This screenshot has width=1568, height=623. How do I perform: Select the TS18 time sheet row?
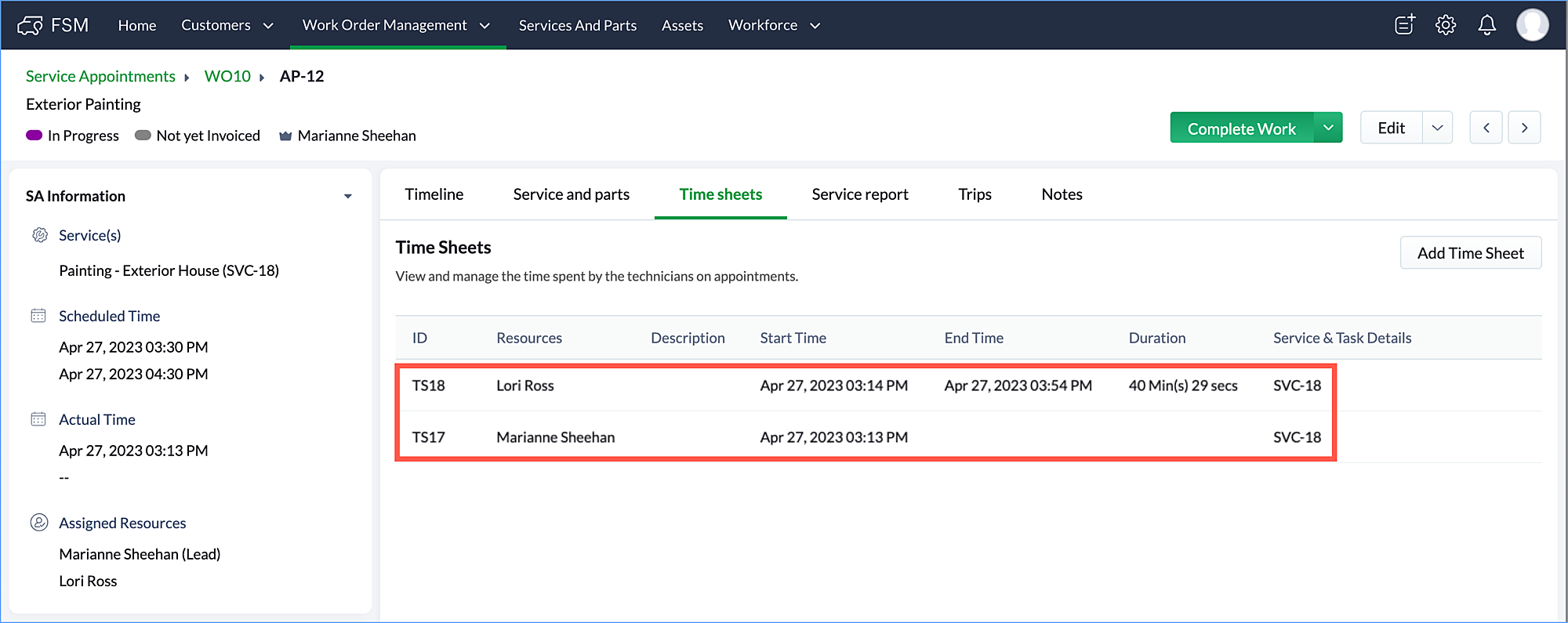[862, 386]
